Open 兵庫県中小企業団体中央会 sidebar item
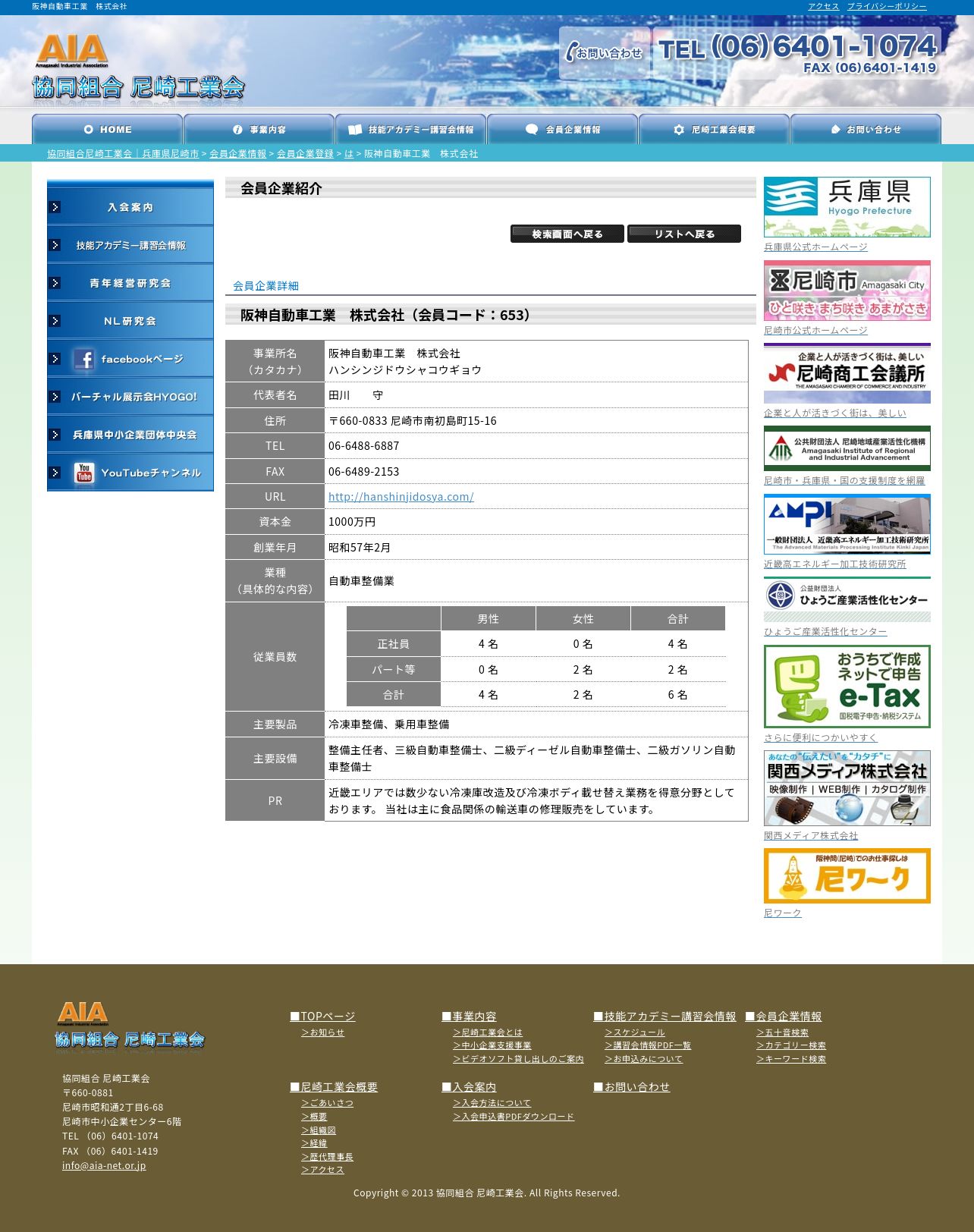Image resolution: width=974 pixels, height=1232 pixels. tap(130, 434)
